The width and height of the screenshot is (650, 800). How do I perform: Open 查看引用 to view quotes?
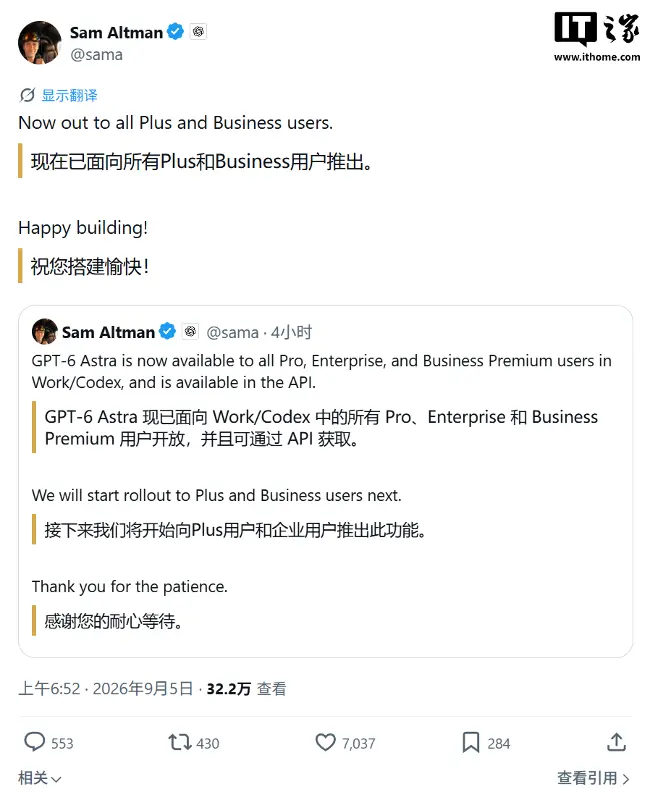pos(593,778)
